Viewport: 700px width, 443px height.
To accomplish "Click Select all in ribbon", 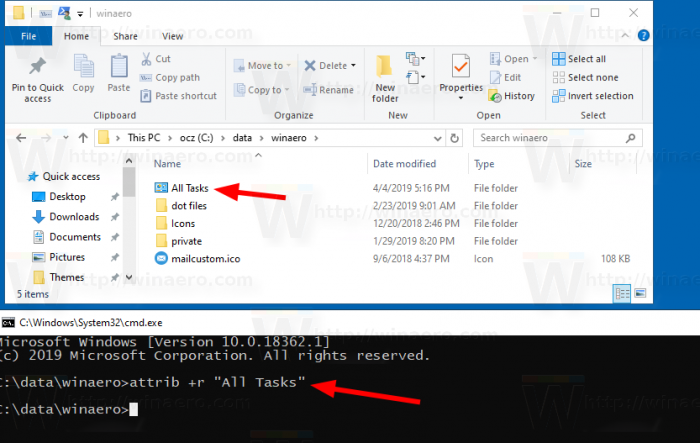I will 579,59.
